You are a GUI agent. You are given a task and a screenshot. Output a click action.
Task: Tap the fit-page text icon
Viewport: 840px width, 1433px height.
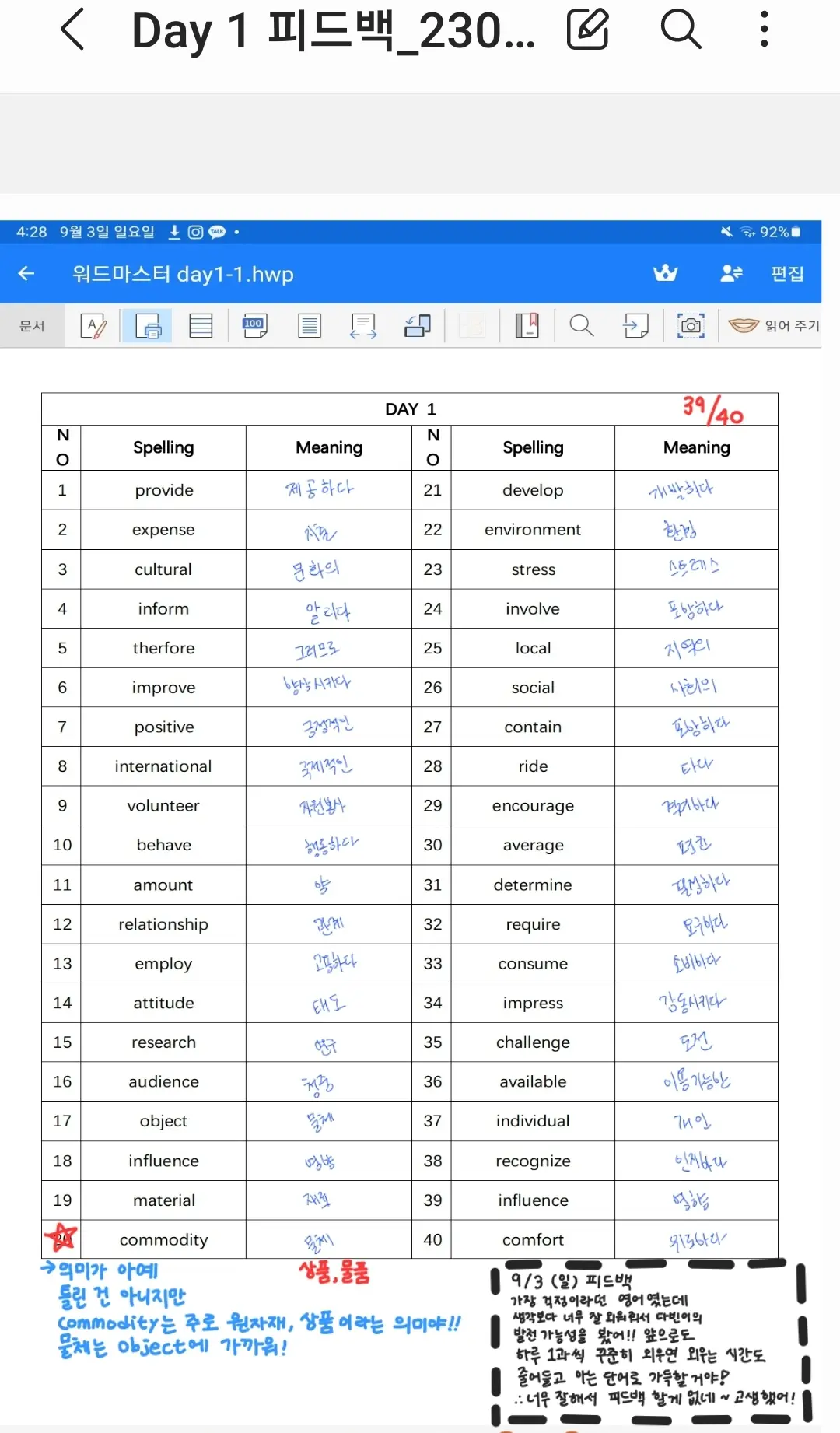coord(309,326)
